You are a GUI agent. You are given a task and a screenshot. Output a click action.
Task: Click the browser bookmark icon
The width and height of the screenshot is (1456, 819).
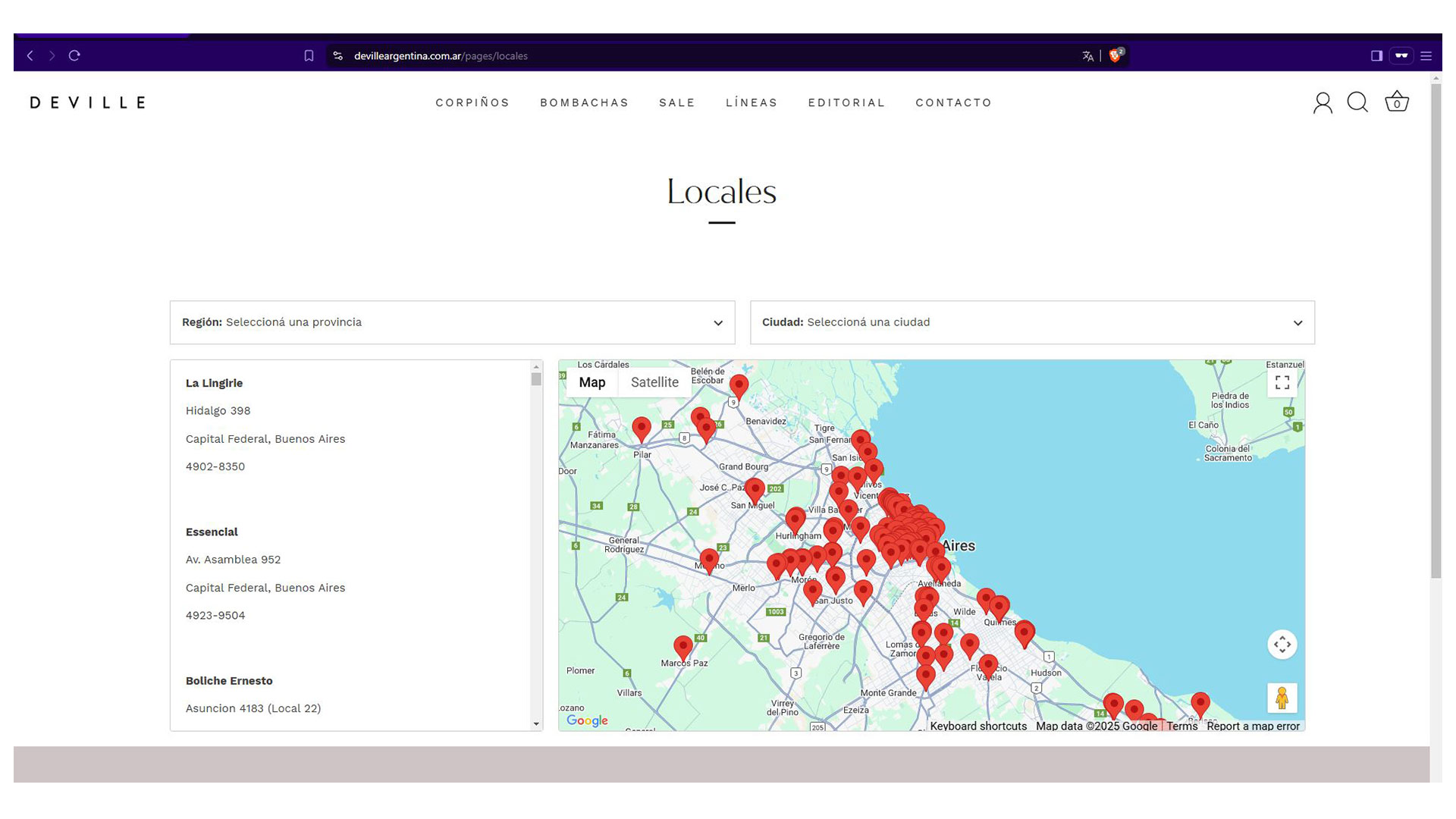click(x=309, y=55)
